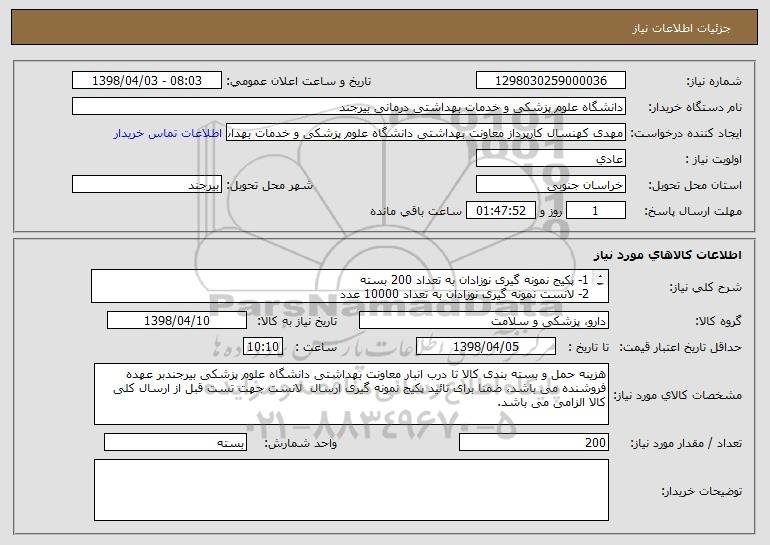Click the days remaining field showing 1
The width and height of the screenshot is (770, 545).
596,211
